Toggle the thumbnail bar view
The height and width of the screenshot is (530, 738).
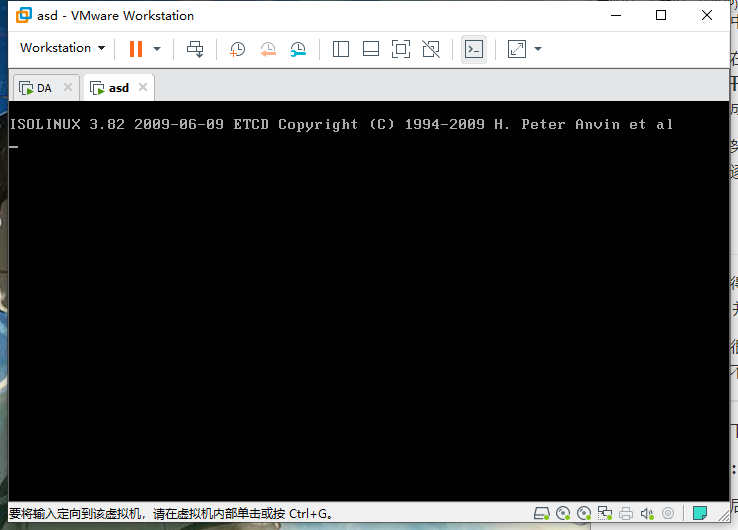(x=371, y=49)
